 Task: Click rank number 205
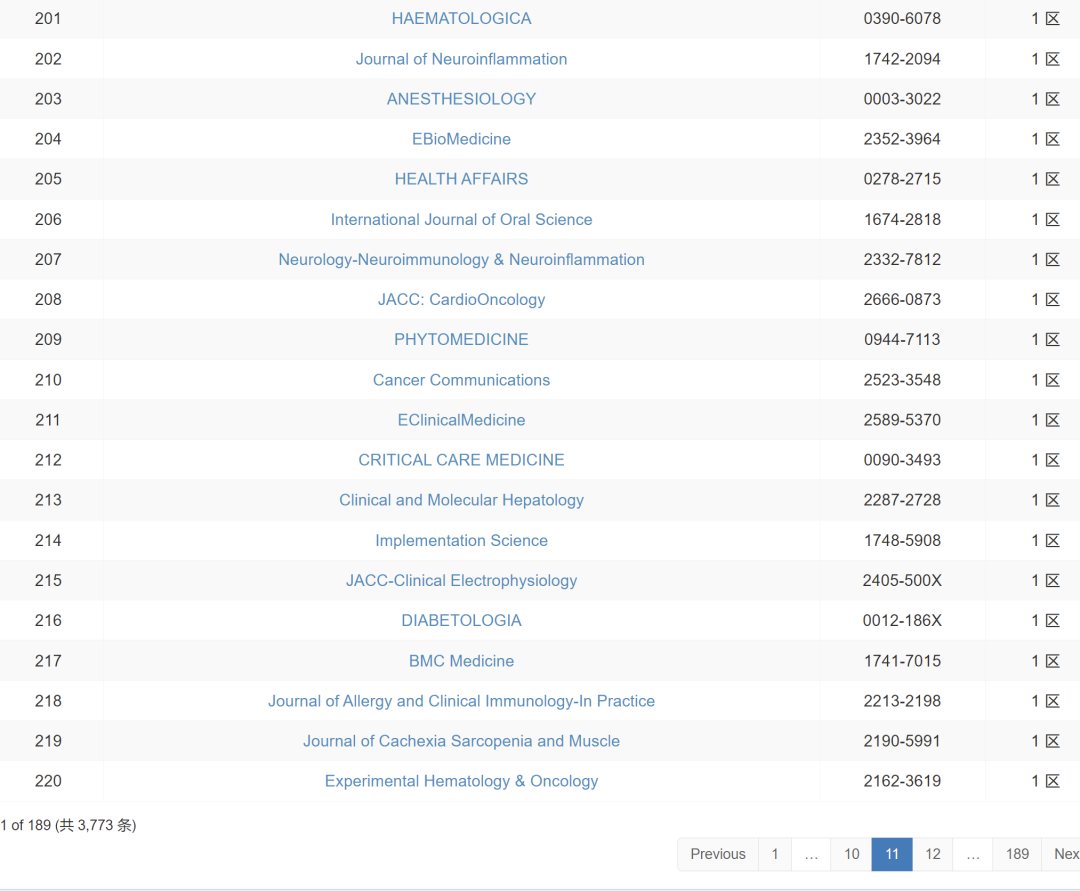point(48,179)
